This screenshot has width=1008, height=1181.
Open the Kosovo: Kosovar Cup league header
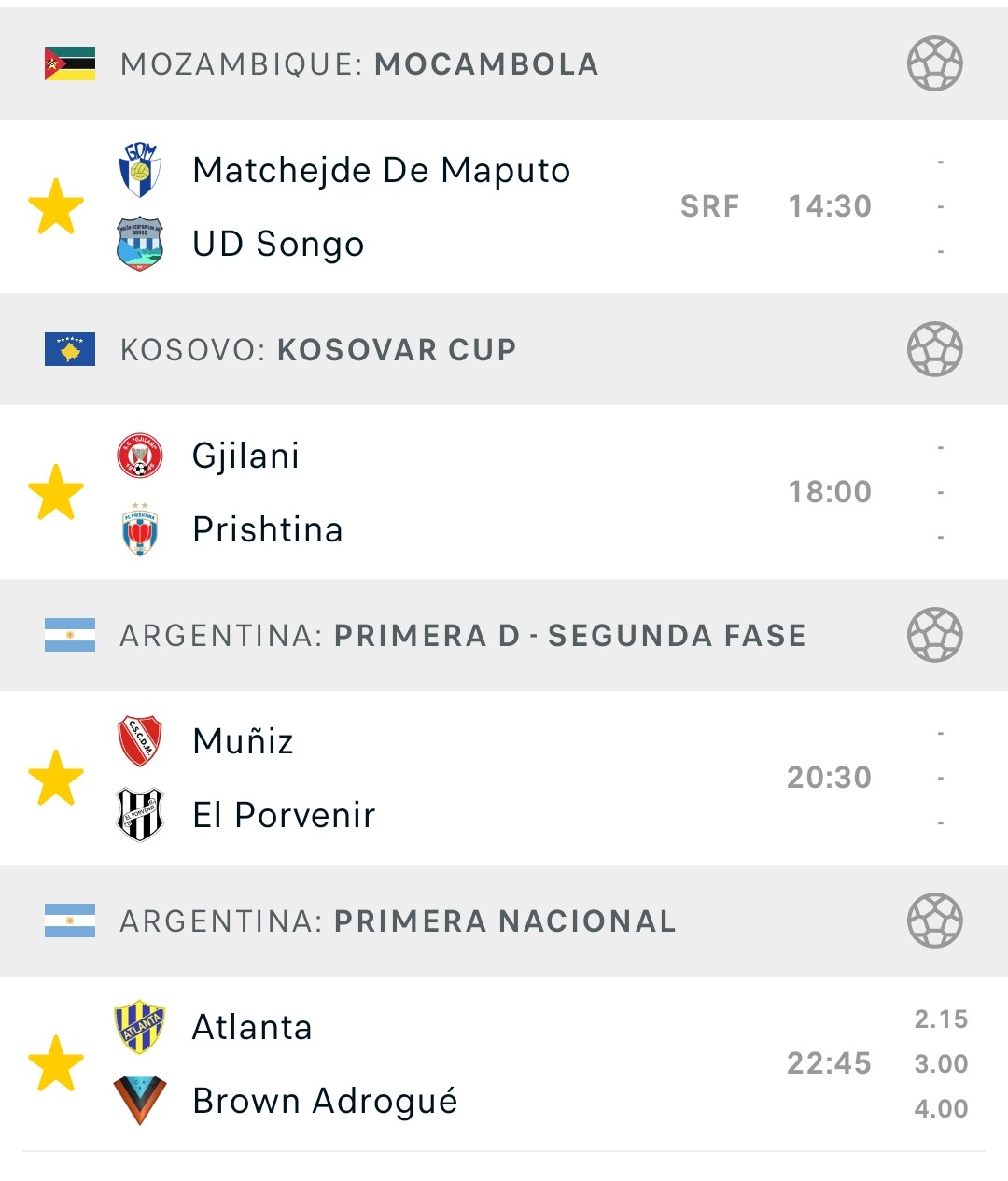click(504, 349)
